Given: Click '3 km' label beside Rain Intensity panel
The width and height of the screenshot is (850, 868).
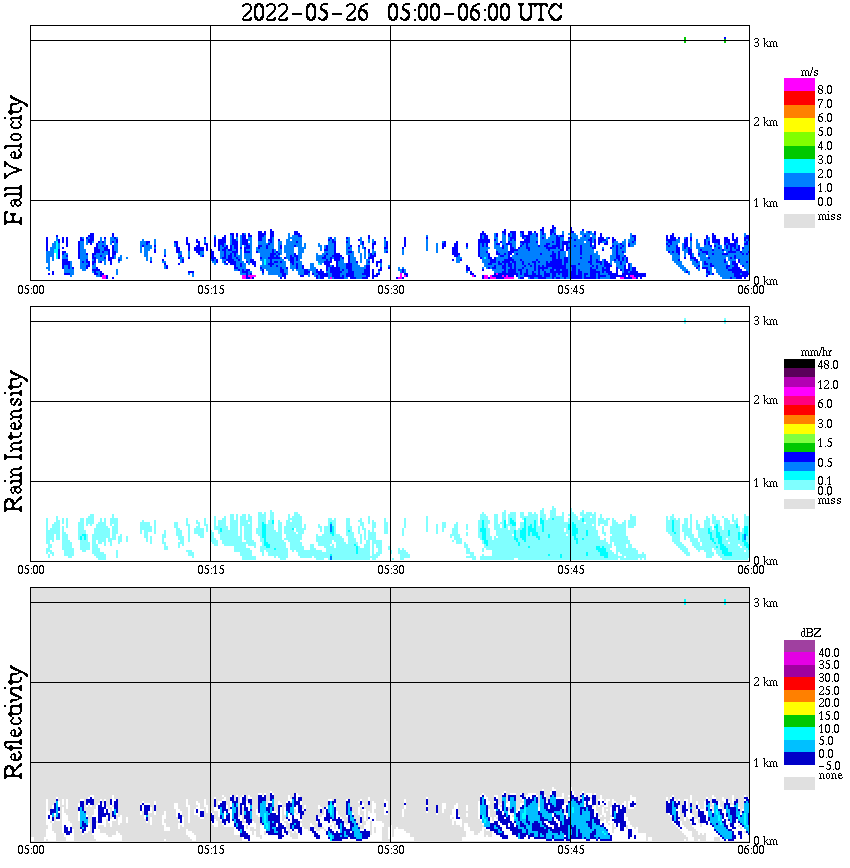Looking at the screenshot, I should tap(765, 321).
